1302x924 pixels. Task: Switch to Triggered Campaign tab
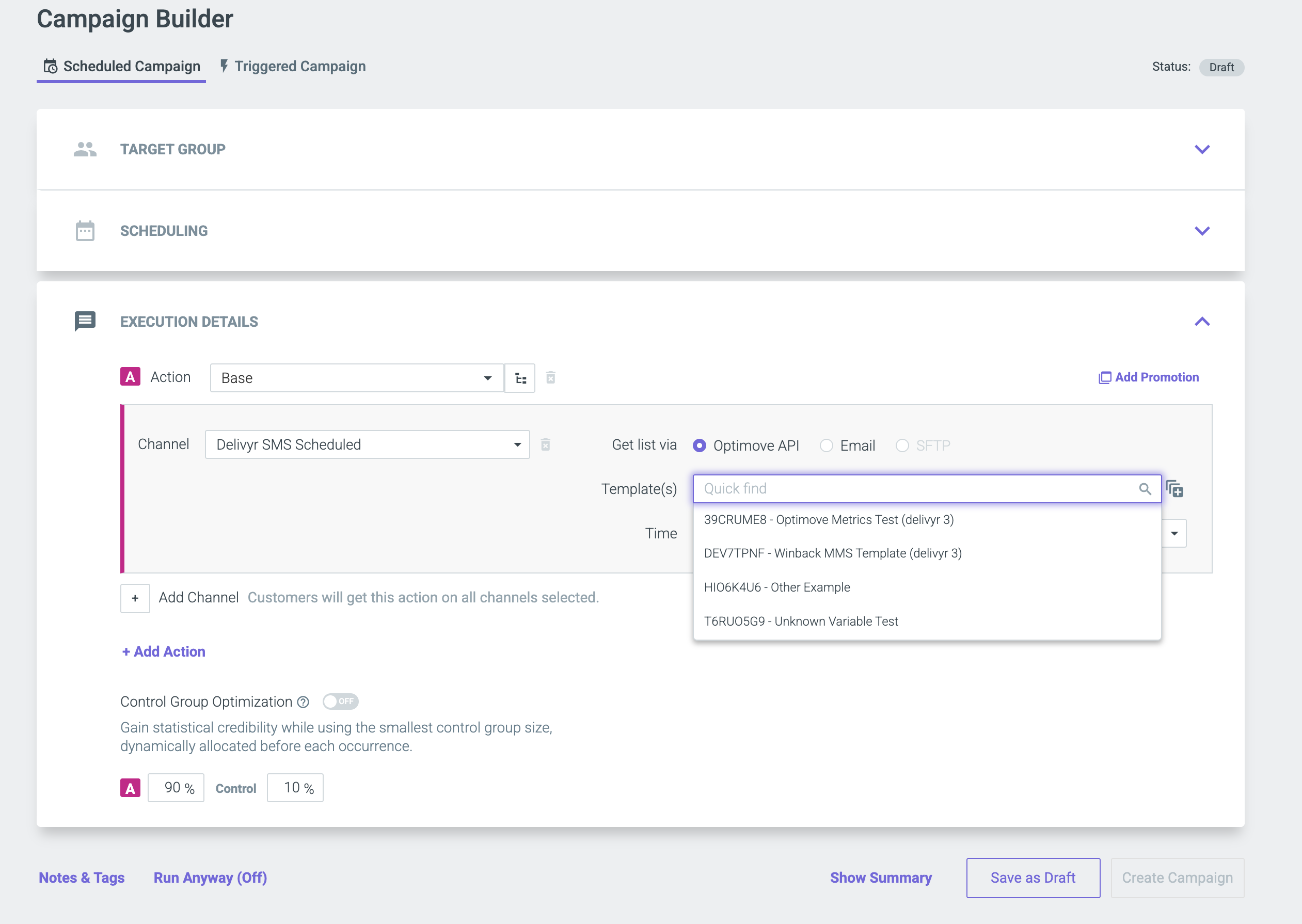click(293, 67)
